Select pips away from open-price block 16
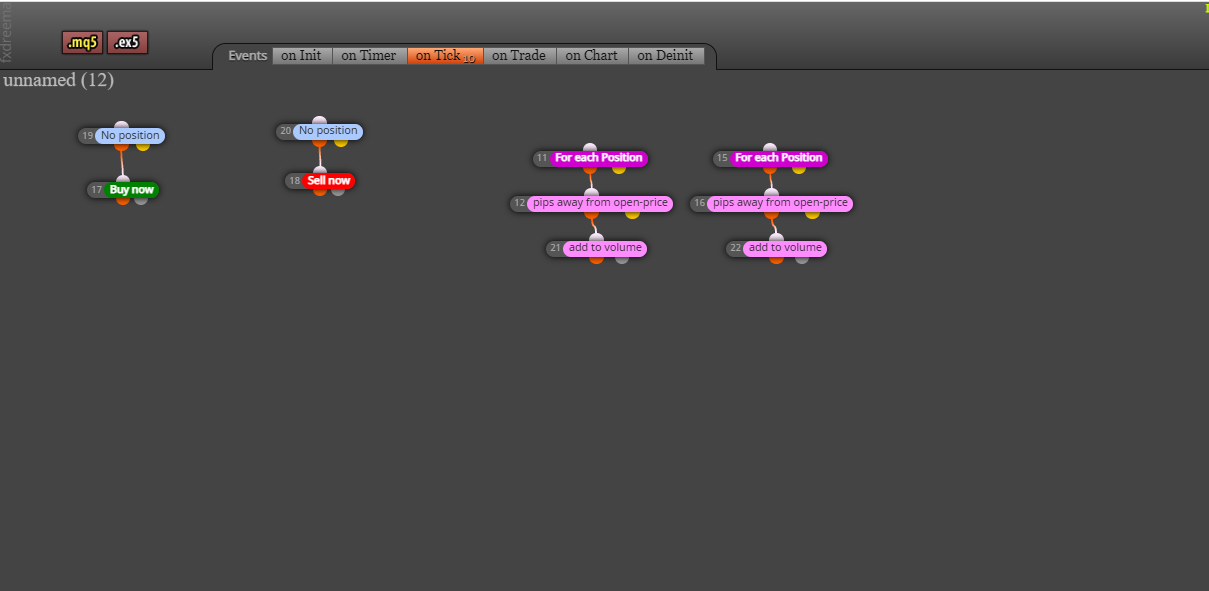The width and height of the screenshot is (1209, 591). coord(780,203)
